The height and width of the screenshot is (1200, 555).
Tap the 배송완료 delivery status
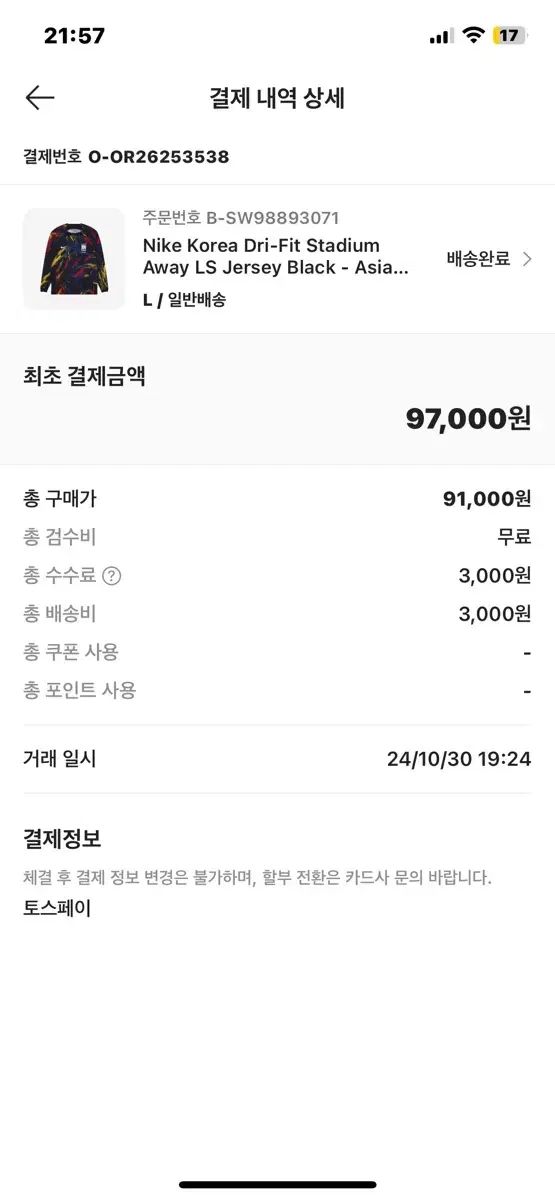click(x=478, y=259)
